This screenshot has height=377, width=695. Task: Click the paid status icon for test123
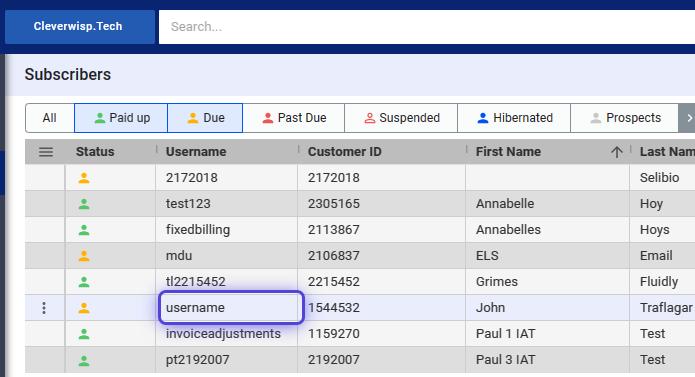coord(84,204)
